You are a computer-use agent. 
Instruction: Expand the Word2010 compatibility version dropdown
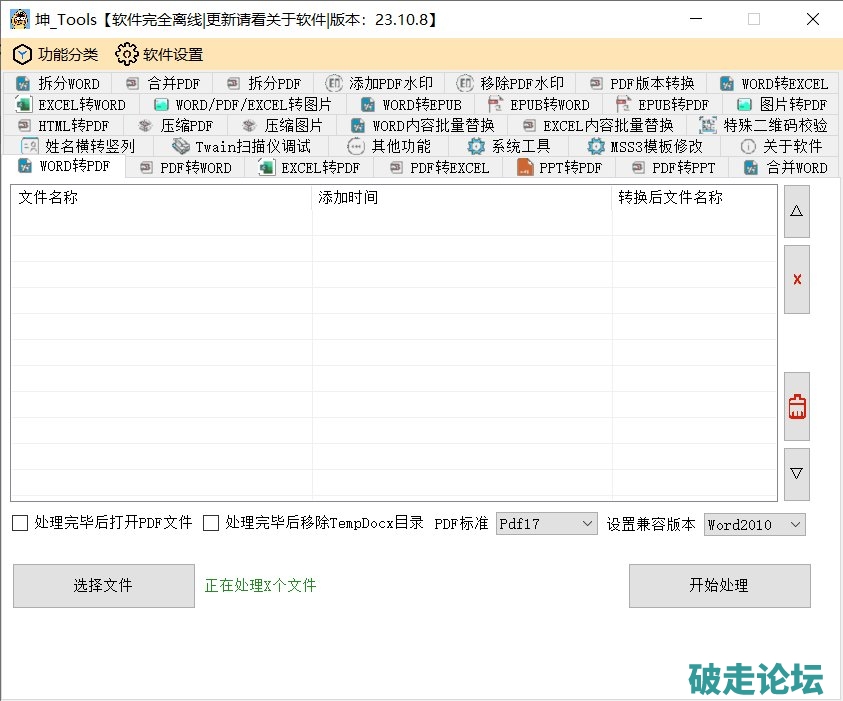tap(754, 524)
